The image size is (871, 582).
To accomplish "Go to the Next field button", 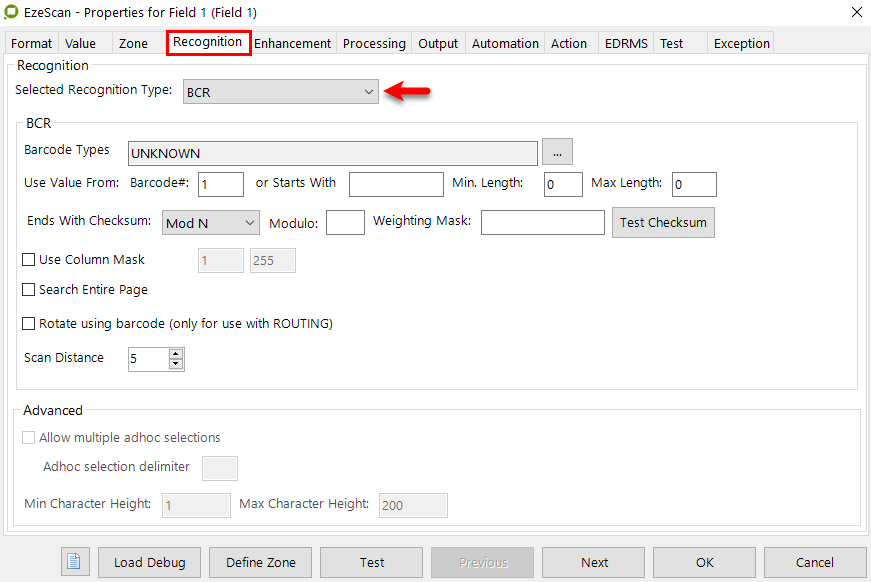I will [594, 562].
